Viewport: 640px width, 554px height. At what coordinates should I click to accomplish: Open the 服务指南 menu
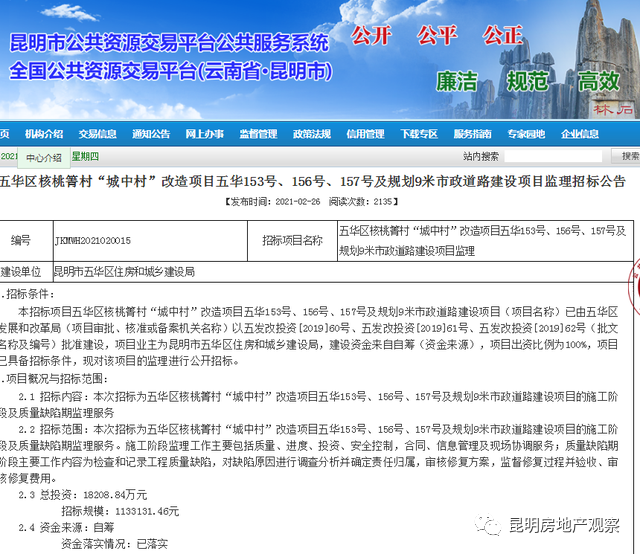(473, 134)
